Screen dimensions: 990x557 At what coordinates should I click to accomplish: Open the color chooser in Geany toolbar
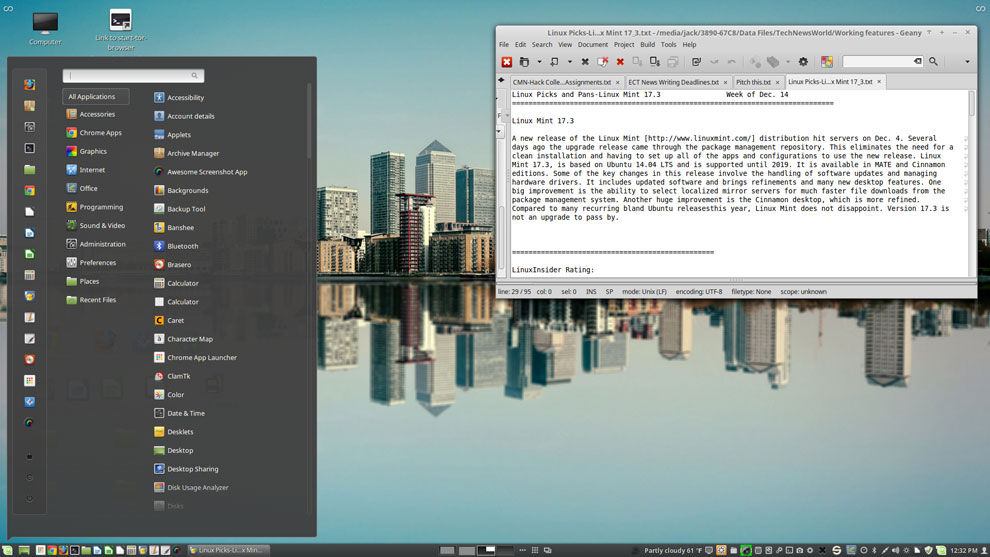[826, 62]
